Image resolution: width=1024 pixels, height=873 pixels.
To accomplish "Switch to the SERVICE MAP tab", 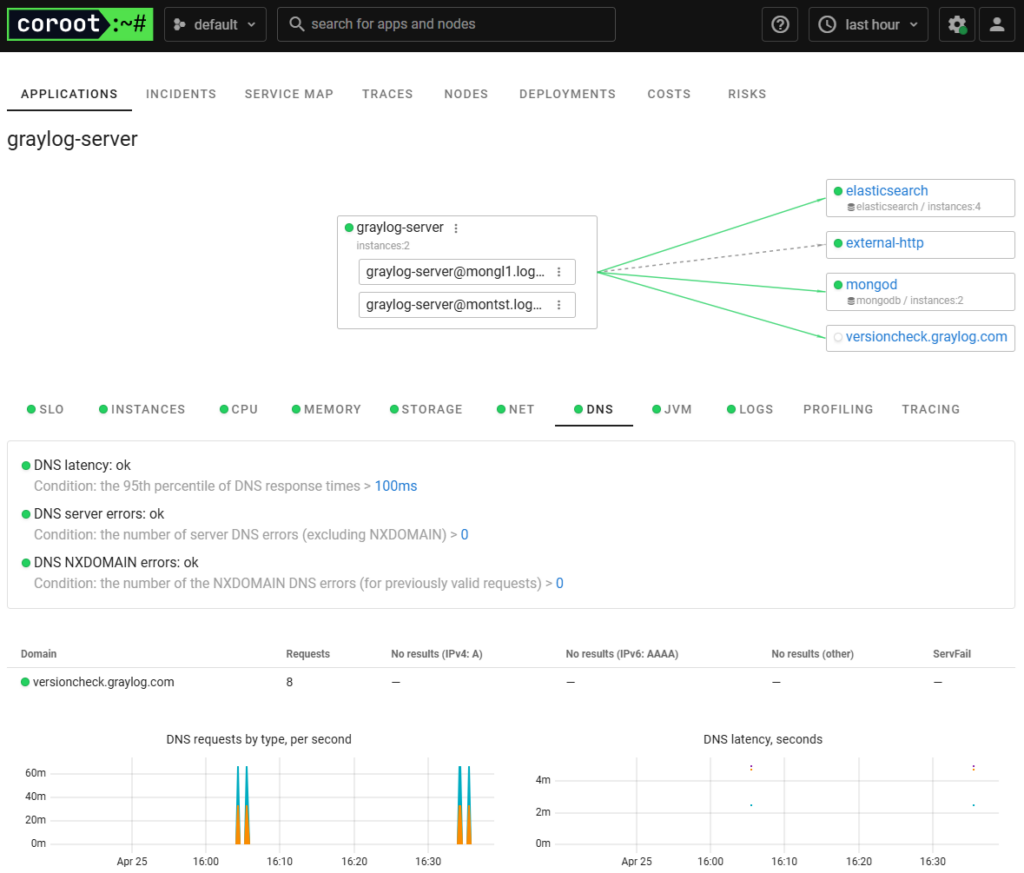I will [x=288, y=94].
